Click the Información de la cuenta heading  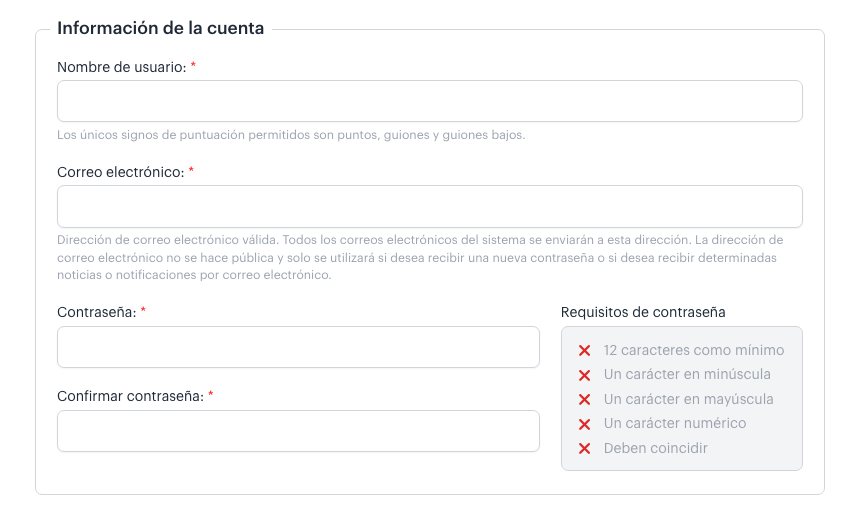(160, 29)
